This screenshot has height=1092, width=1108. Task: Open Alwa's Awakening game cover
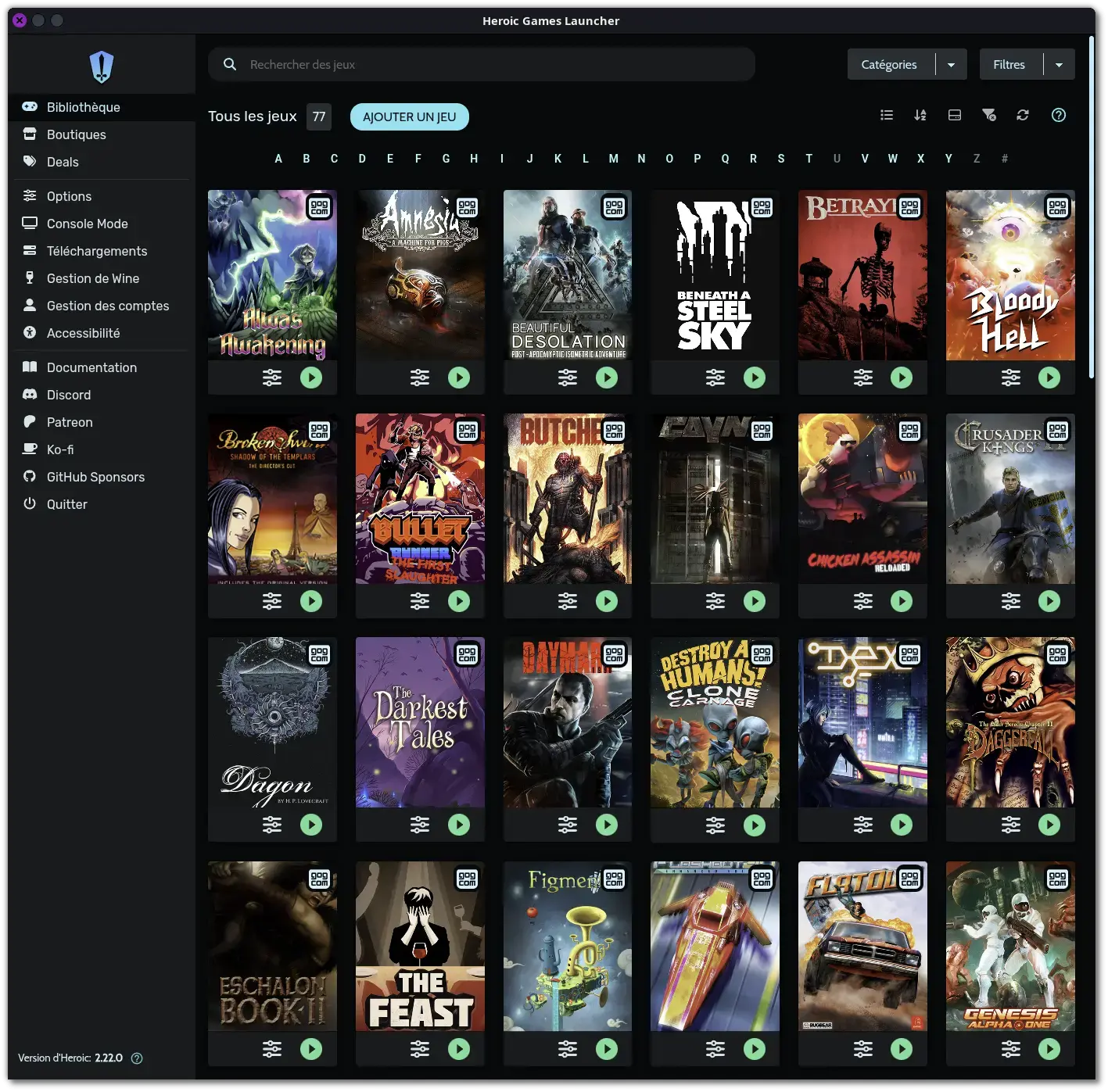point(272,275)
